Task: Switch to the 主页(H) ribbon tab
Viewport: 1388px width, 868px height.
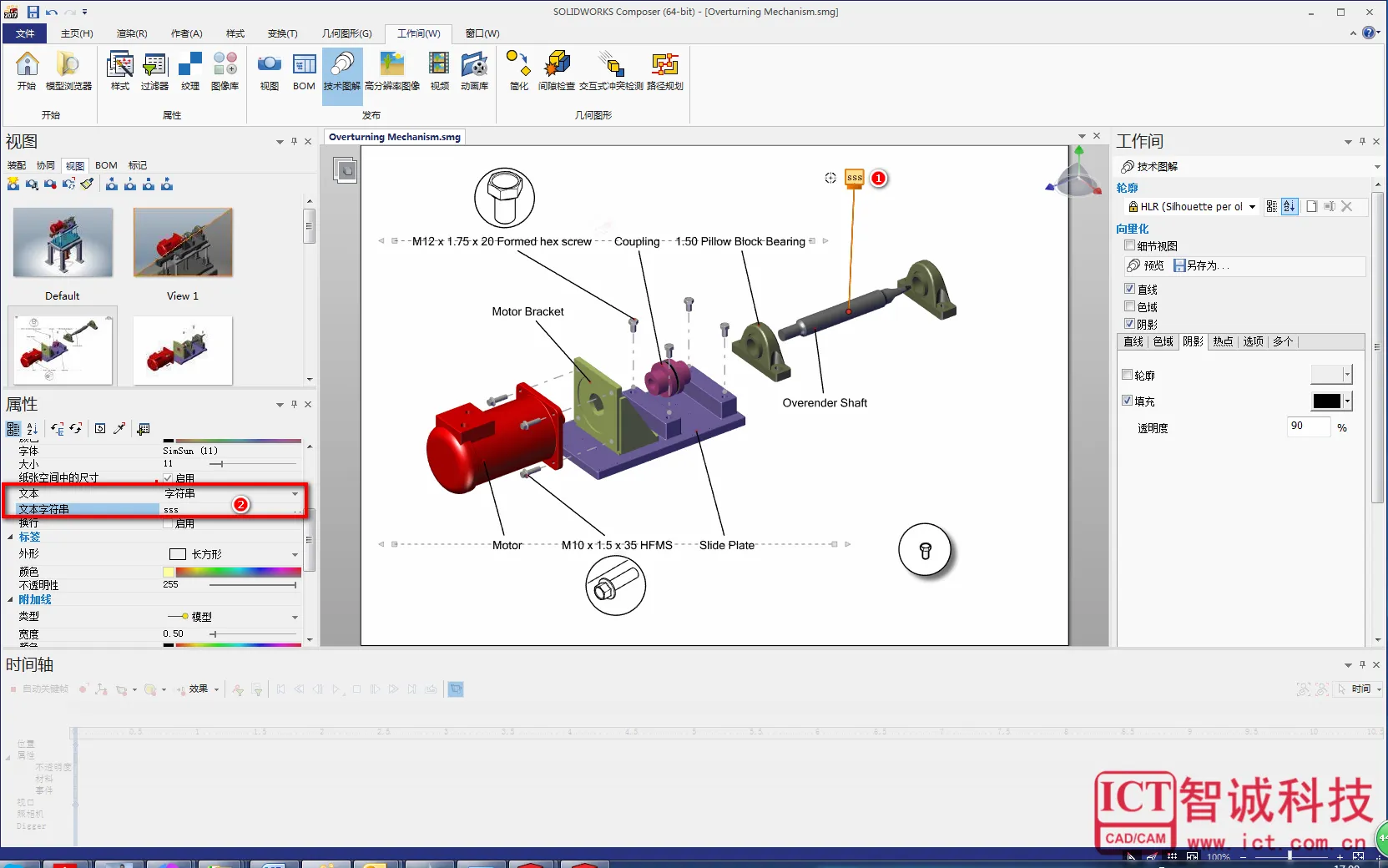Action: [x=77, y=33]
